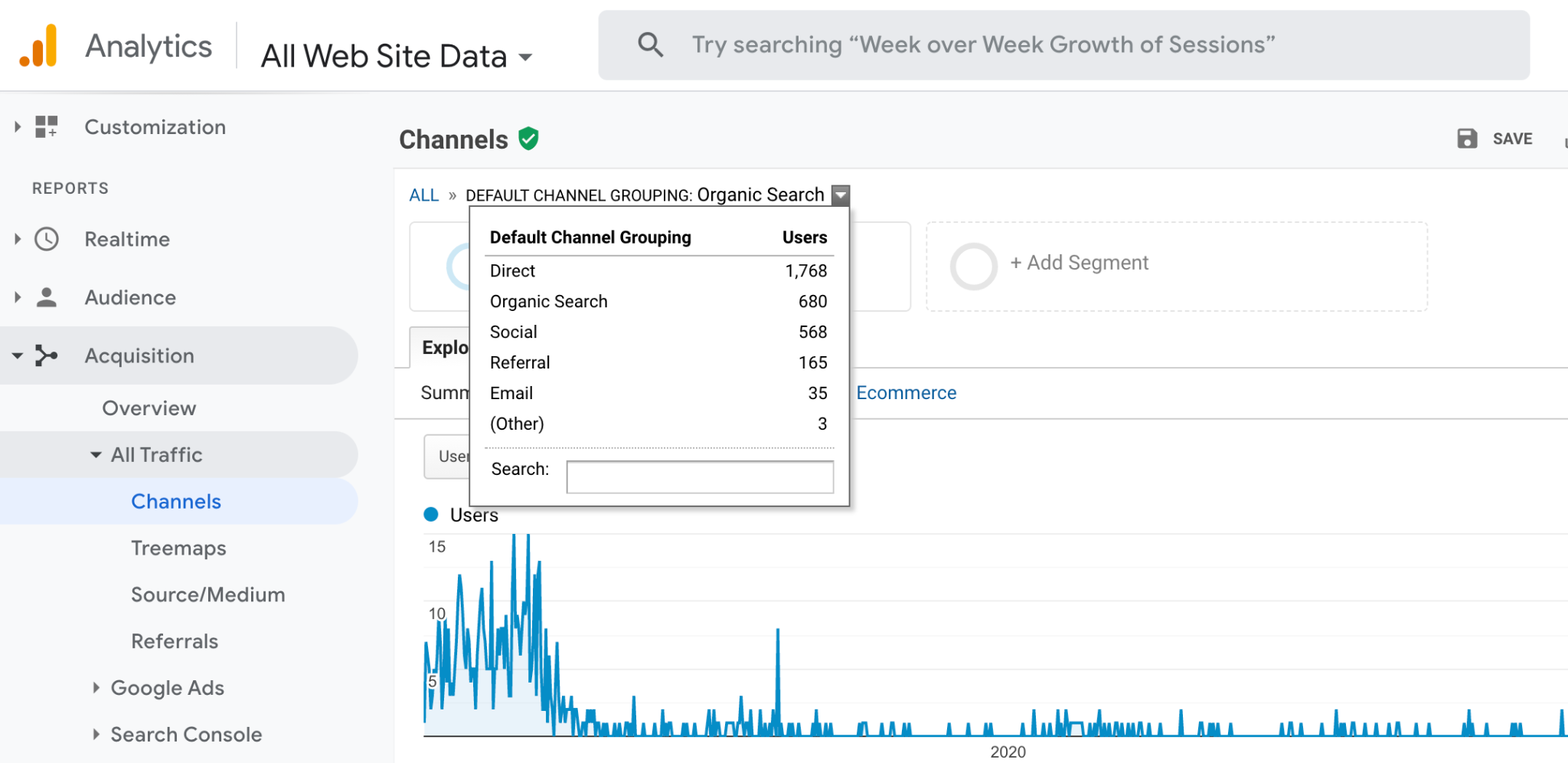Open the All Web Site Data view selector
Image resolution: width=1568 pixels, height=763 pixels.
tap(397, 56)
